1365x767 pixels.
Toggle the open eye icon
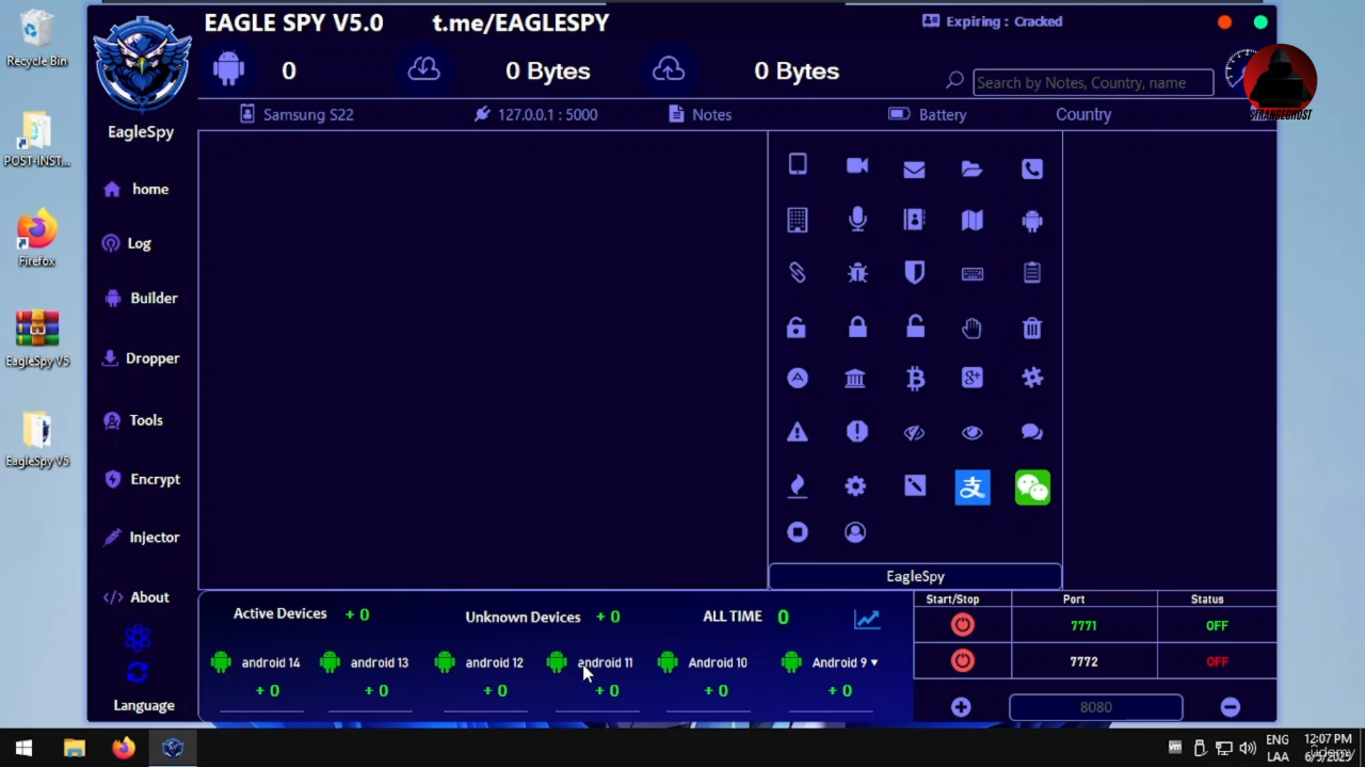(x=972, y=433)
